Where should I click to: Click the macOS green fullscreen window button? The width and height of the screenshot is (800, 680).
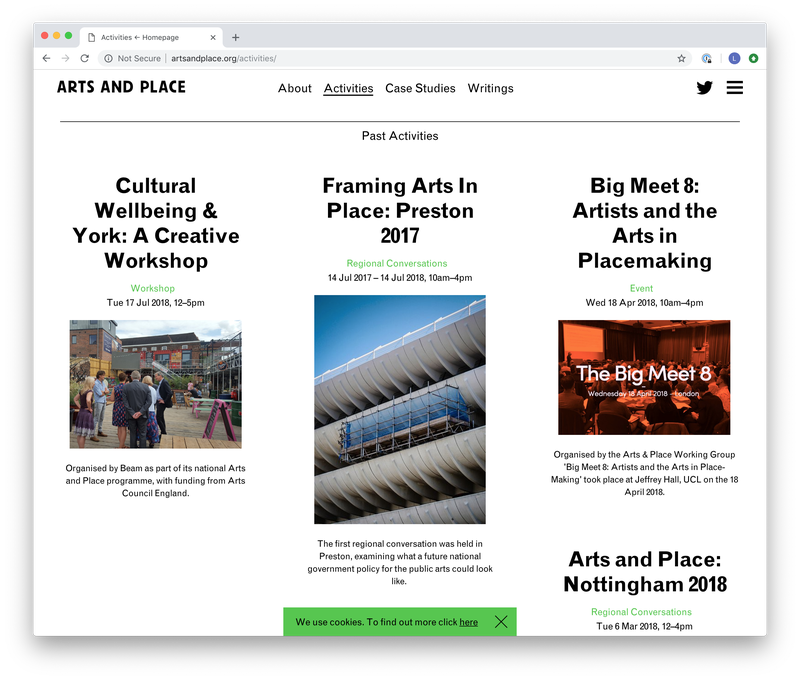(68, 35)
